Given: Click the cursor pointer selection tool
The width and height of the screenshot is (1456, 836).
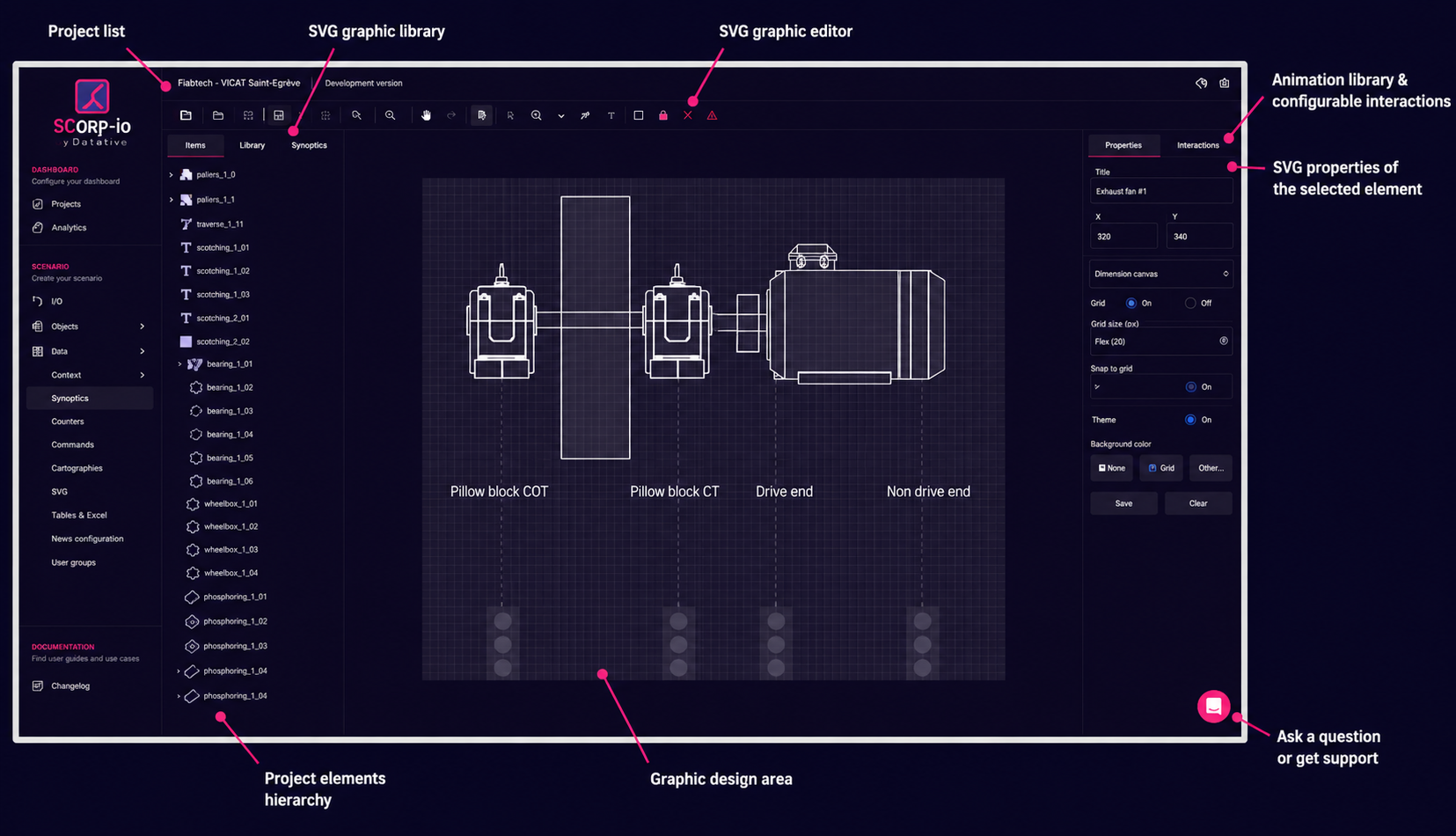Looking at the screenshot, I should coord(510,115).
